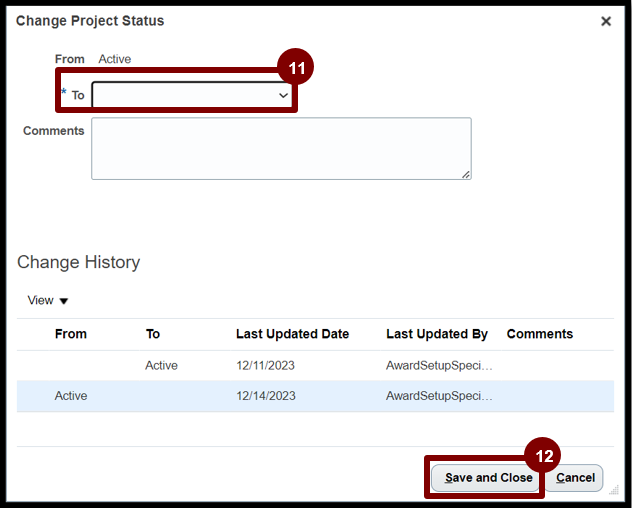Screen dimensions: 632x508
Task: Select the From column header
Action: pyautogui.click(x=71, y=334)
